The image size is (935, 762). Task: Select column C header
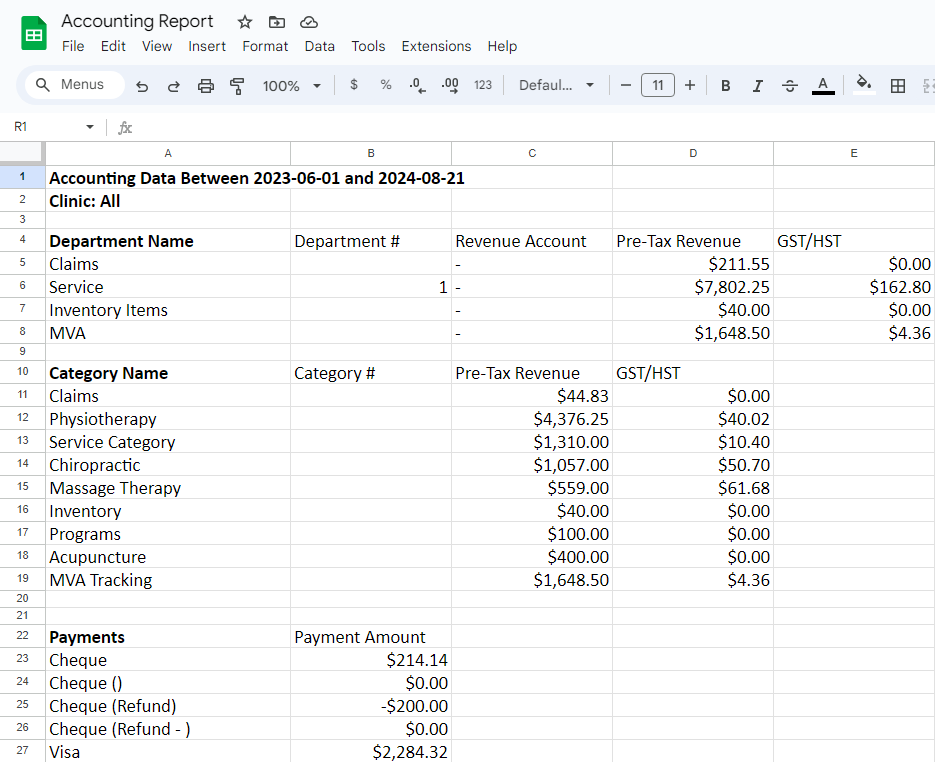coord(532,153)
